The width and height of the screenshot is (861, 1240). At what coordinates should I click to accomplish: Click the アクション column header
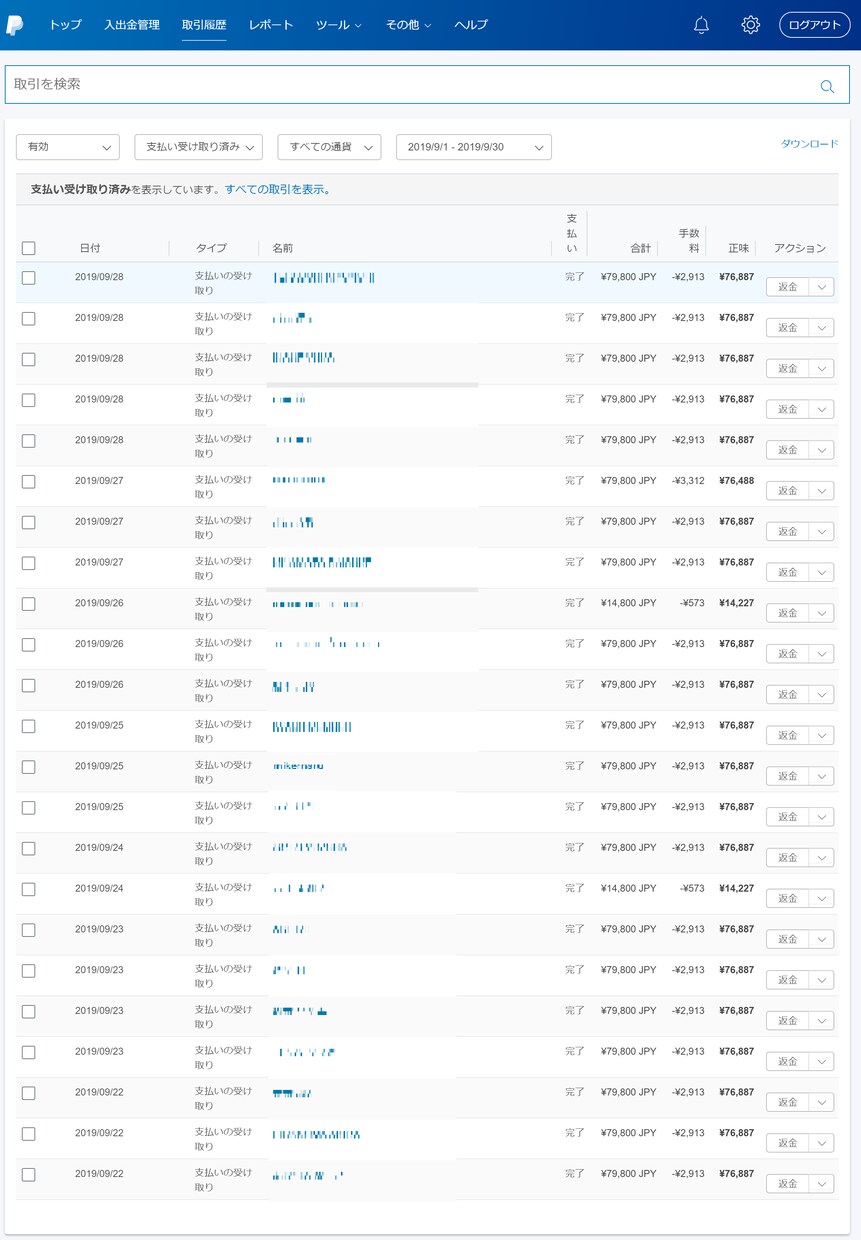pyautogui.click(x=800, y=248)
